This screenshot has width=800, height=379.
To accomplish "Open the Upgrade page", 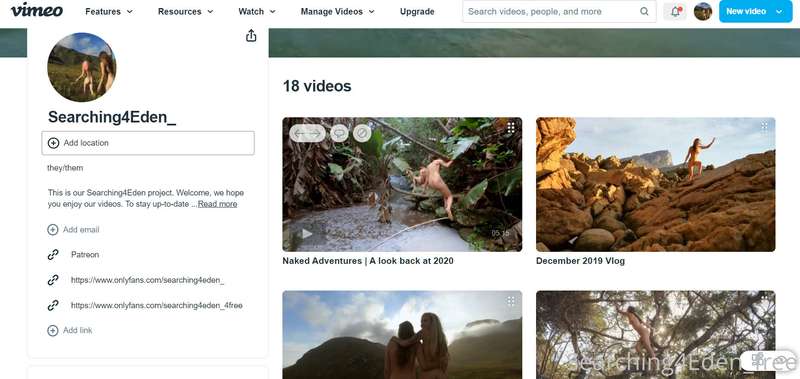I will pyautogui.click(x=417, y=11).
